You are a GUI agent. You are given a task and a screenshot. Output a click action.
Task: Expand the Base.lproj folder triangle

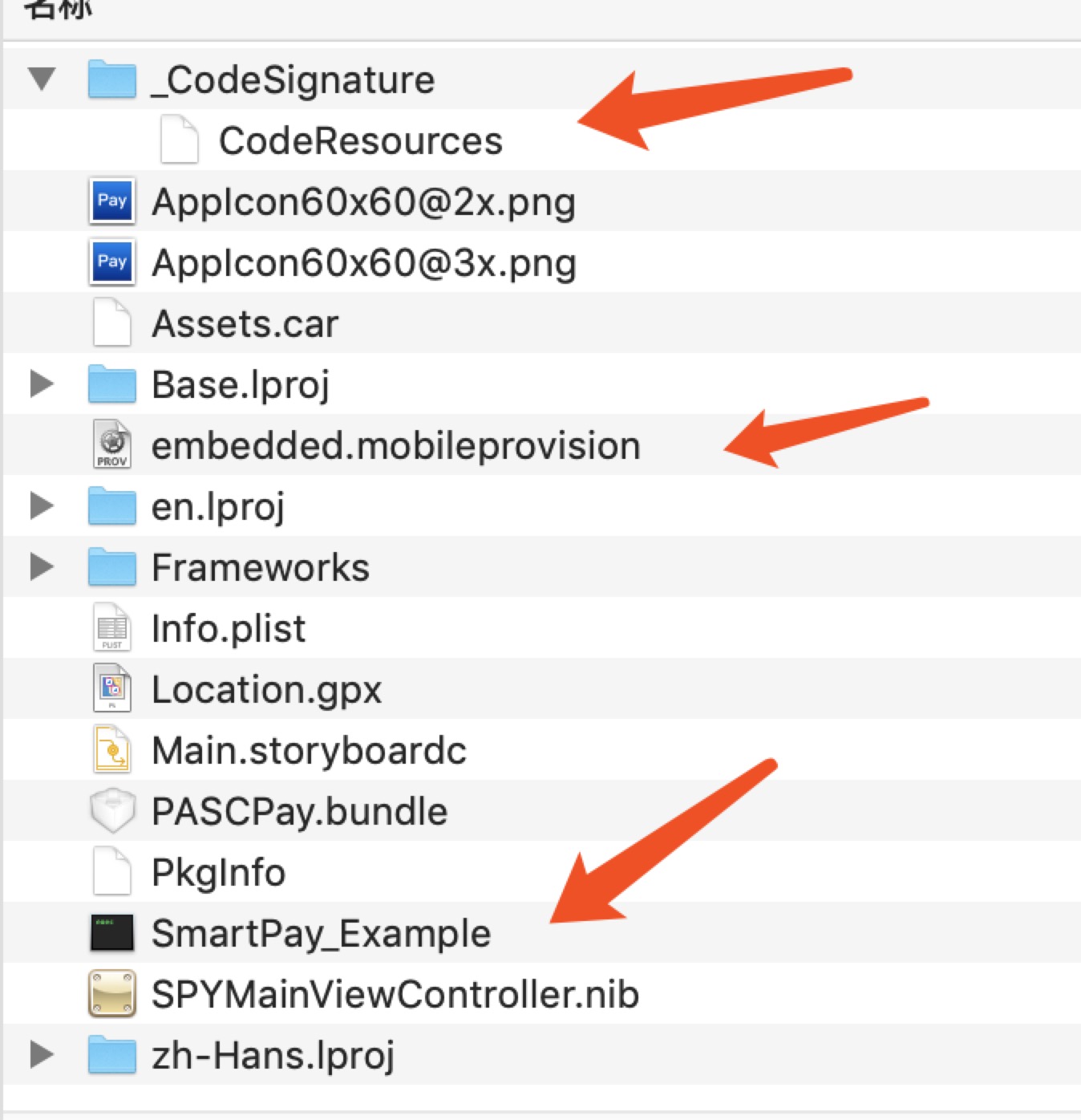(x=42, y=383)
